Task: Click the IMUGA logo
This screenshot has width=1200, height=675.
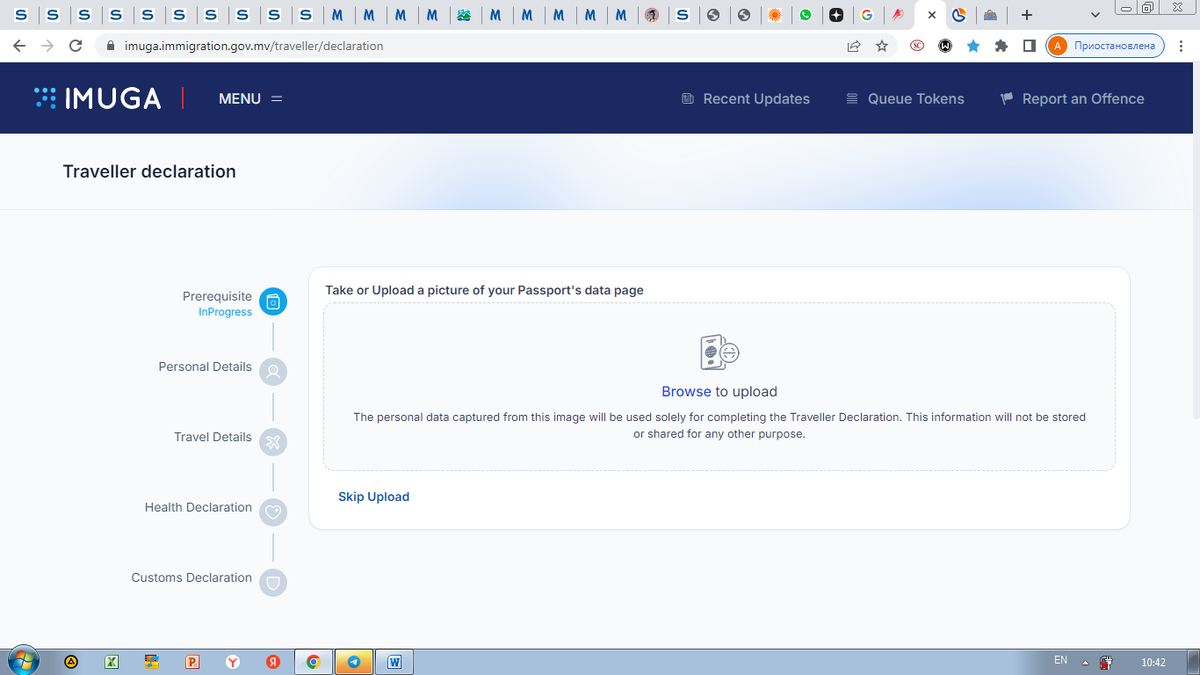Action: click(97, 98)
